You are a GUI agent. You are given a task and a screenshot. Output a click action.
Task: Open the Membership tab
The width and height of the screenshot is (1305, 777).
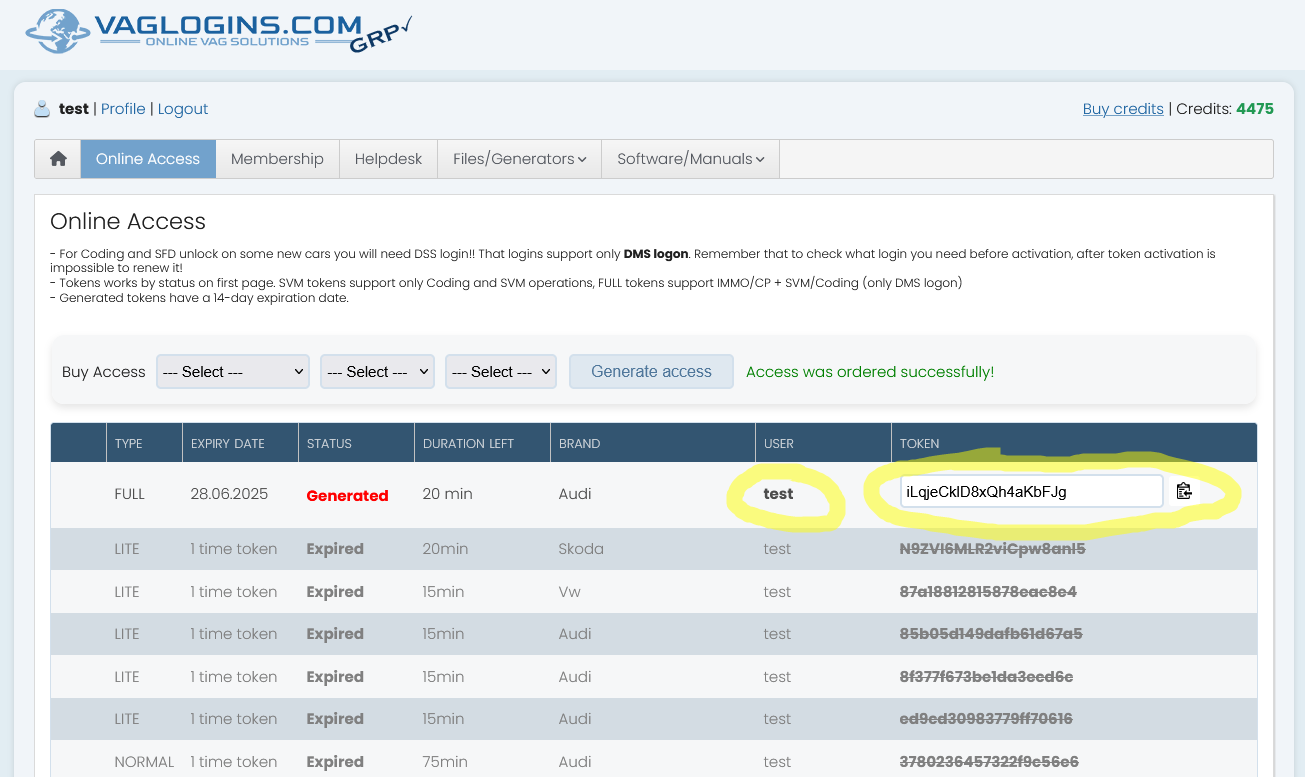[277, 159]
